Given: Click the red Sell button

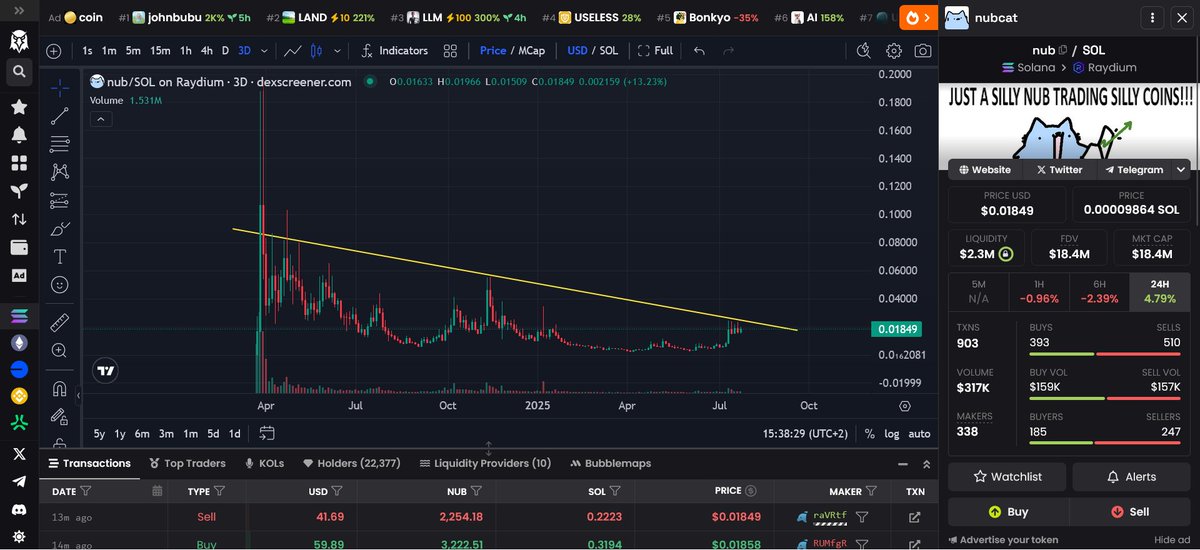Looking at the screenshot, I should pos(1130,511).
